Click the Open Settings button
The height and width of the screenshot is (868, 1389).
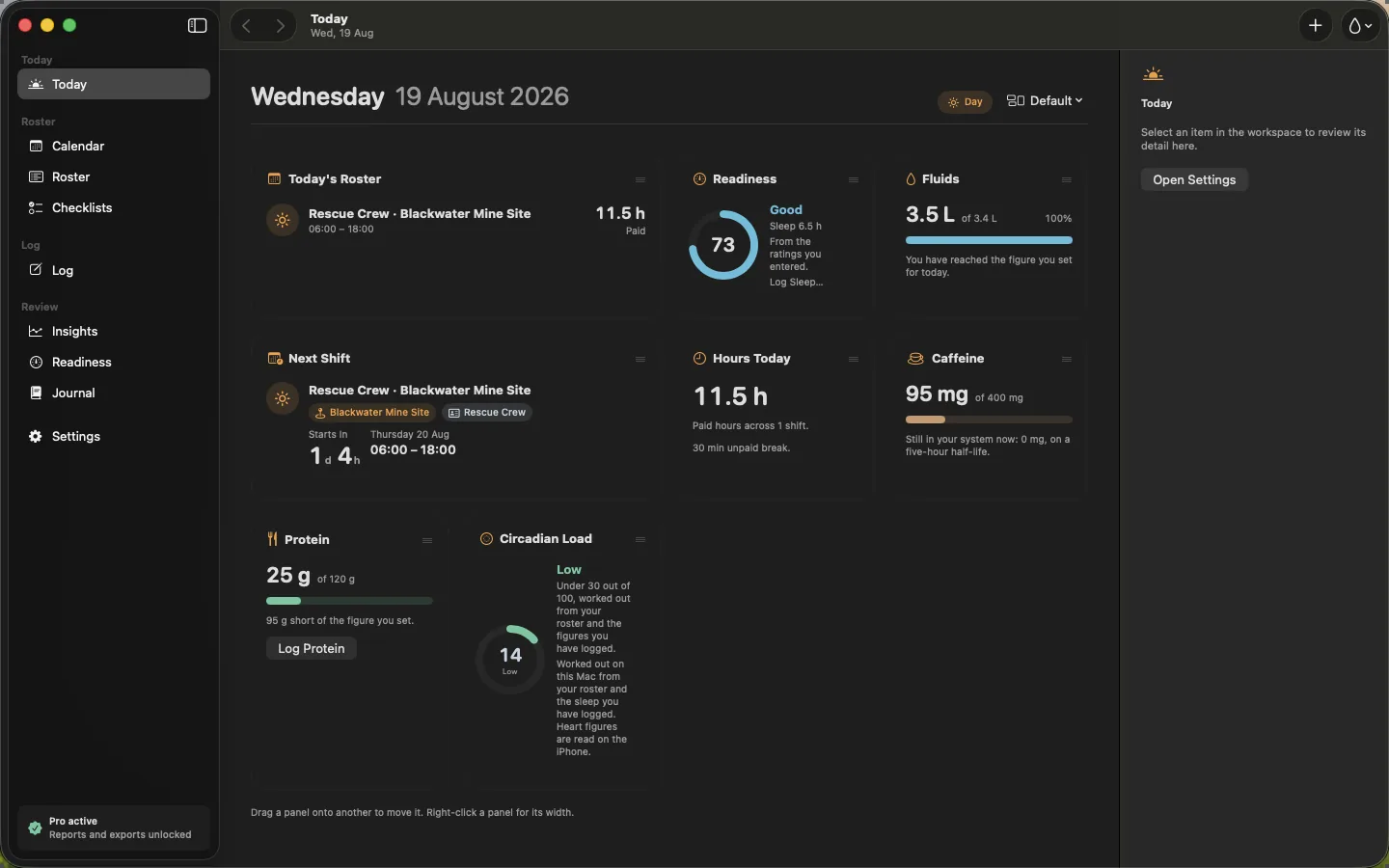[x=1194, y=180]
